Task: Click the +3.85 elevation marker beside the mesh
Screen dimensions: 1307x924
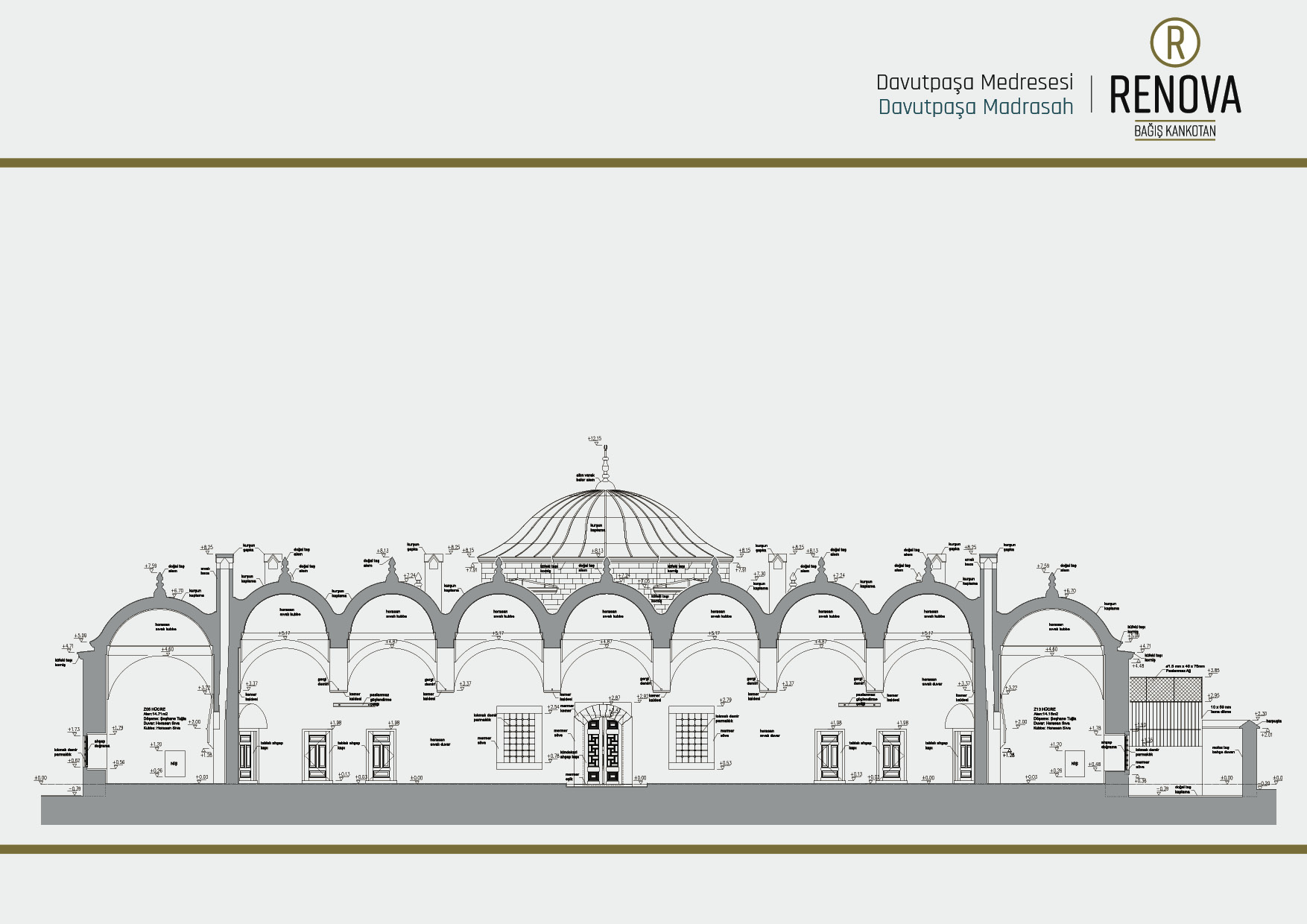Action: 1213,671
